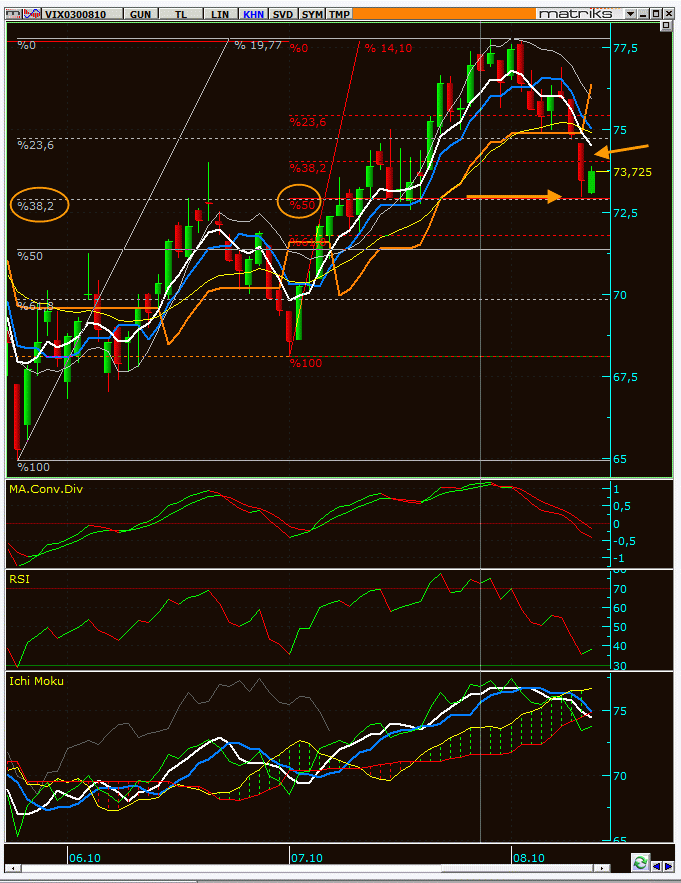Toggle the SVD button
The height and width of the screenshot is (883, 681).
pyautogui.click(x=283, y=14)
